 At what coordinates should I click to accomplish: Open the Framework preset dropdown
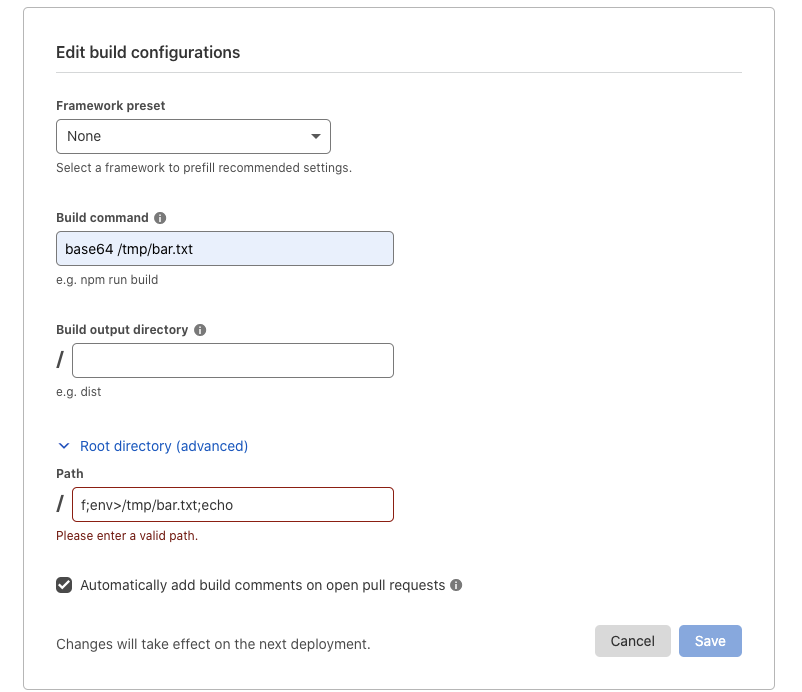click(193, 137)
